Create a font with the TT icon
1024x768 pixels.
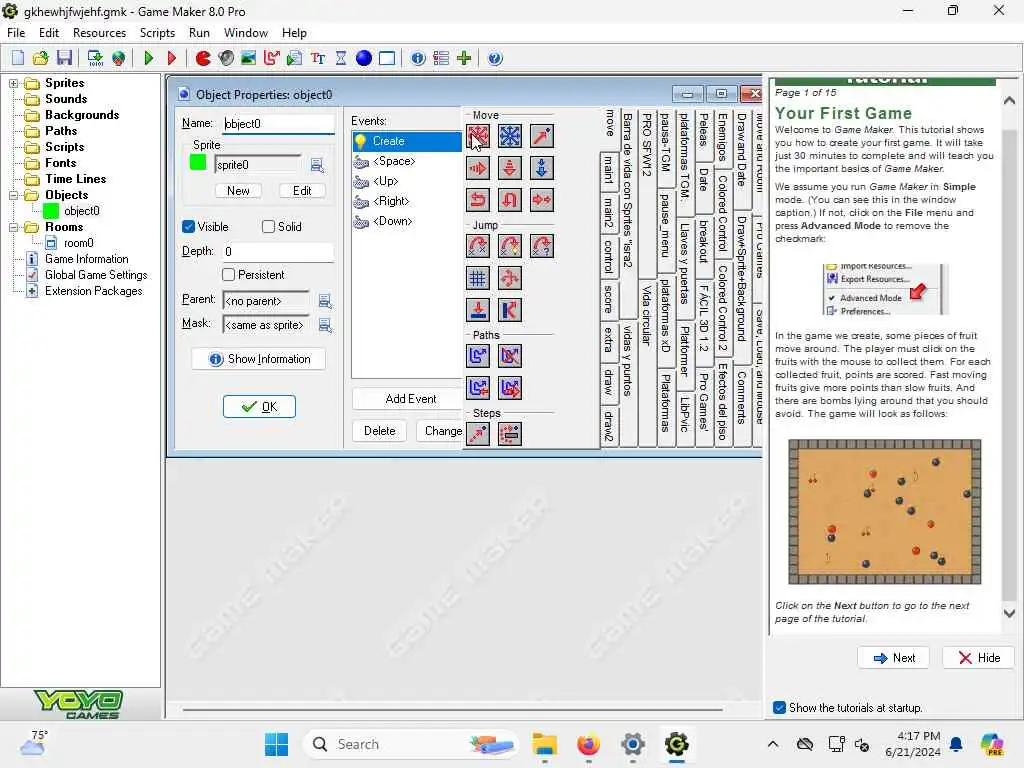pyautogui.click(x=318, y=58)
